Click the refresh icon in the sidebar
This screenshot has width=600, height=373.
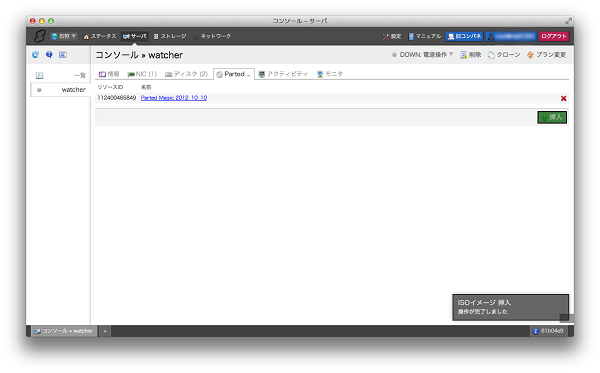(x=36, y=55)
